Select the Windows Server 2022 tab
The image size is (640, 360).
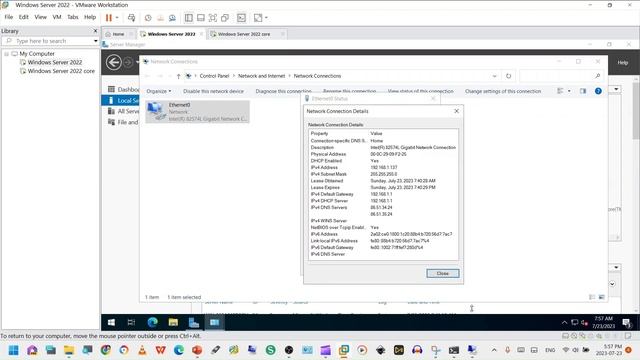(171, 34)
